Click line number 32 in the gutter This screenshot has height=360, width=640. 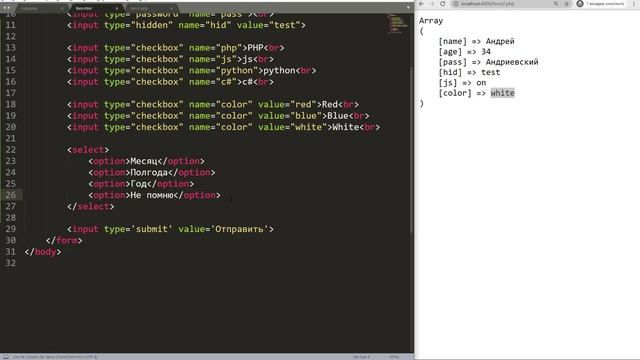coord(10,263)
